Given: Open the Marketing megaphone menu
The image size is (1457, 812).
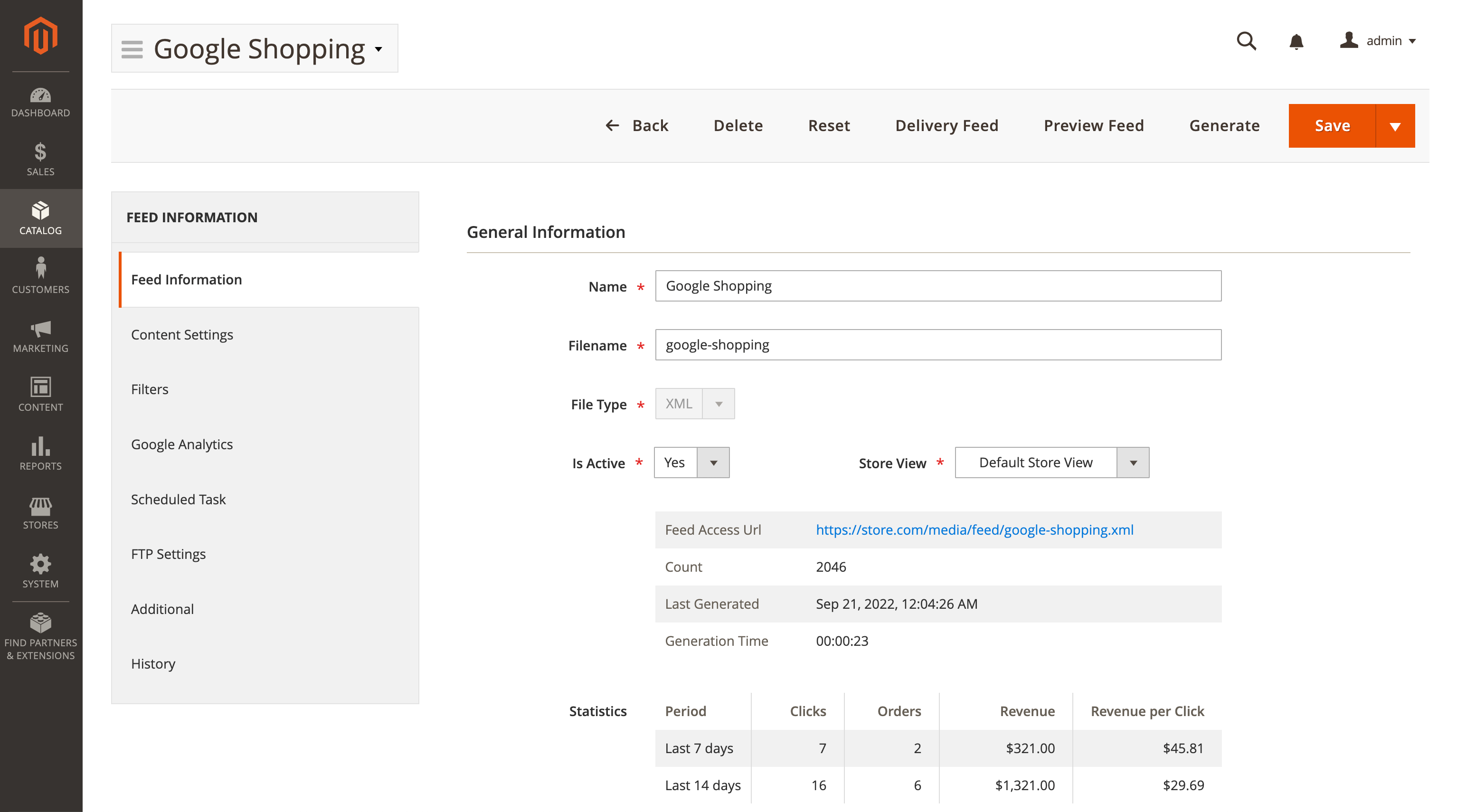Looking at the screenshot, I should (41, 336).
